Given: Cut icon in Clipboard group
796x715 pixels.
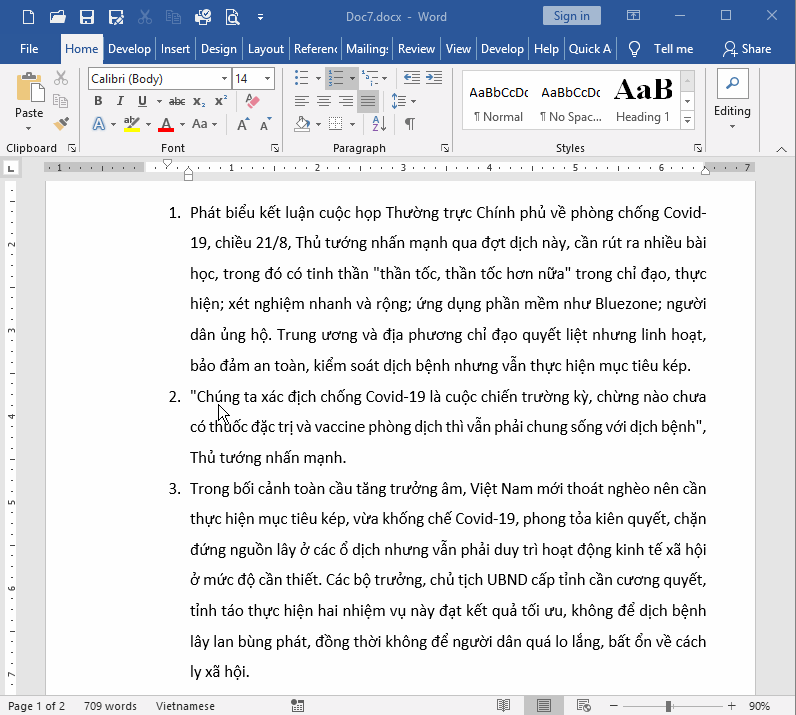Looking at the screenshot, I should [x=61, y=78].
